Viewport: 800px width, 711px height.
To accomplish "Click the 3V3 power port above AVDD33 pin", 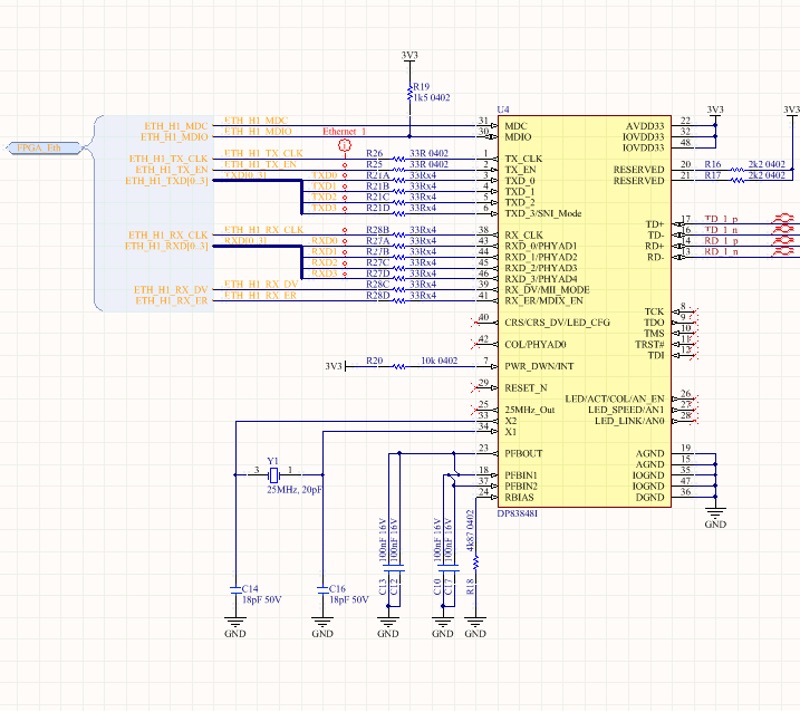I will coord(715,111).
